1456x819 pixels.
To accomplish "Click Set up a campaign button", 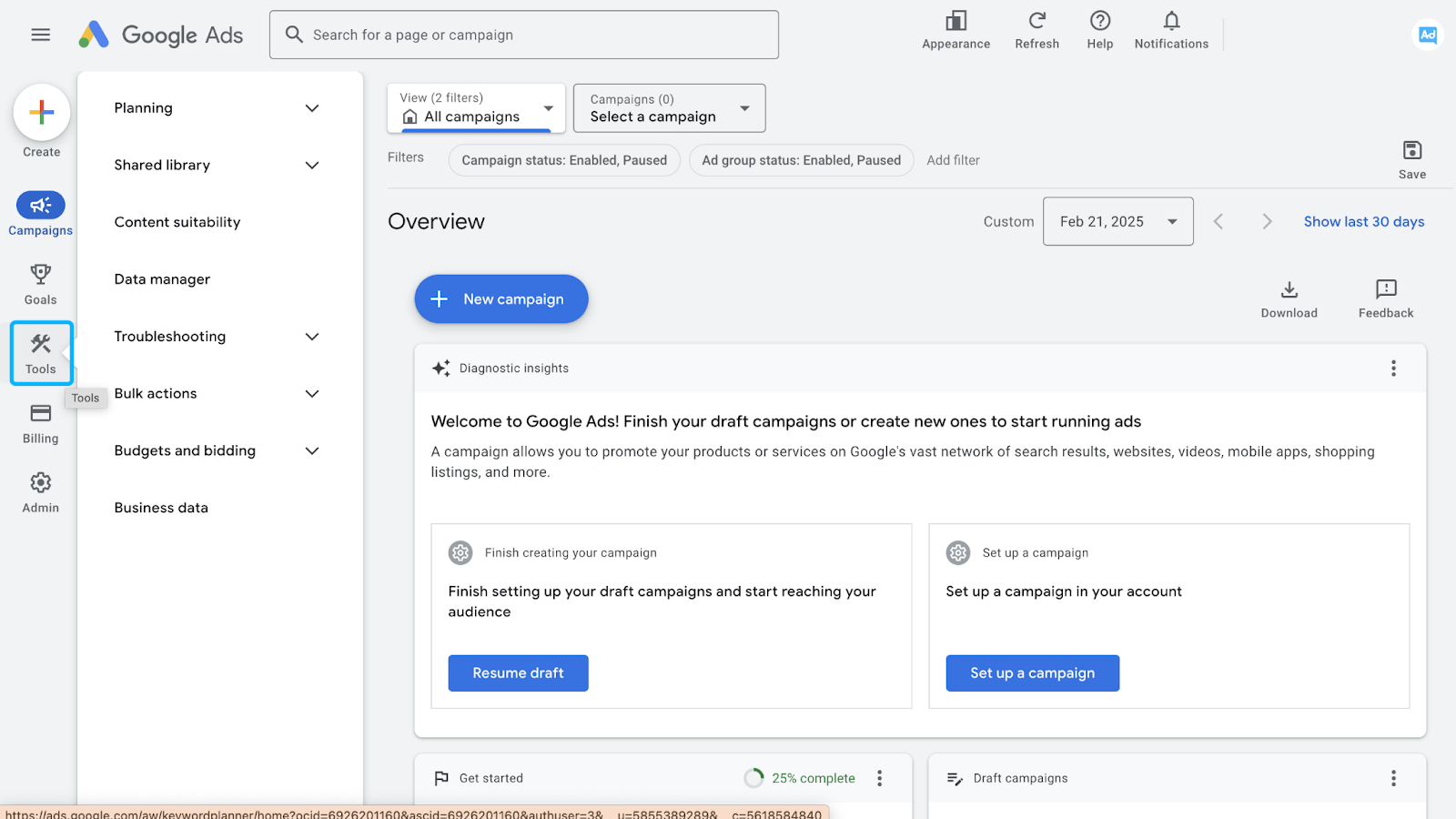I will tap(1032, 673).
